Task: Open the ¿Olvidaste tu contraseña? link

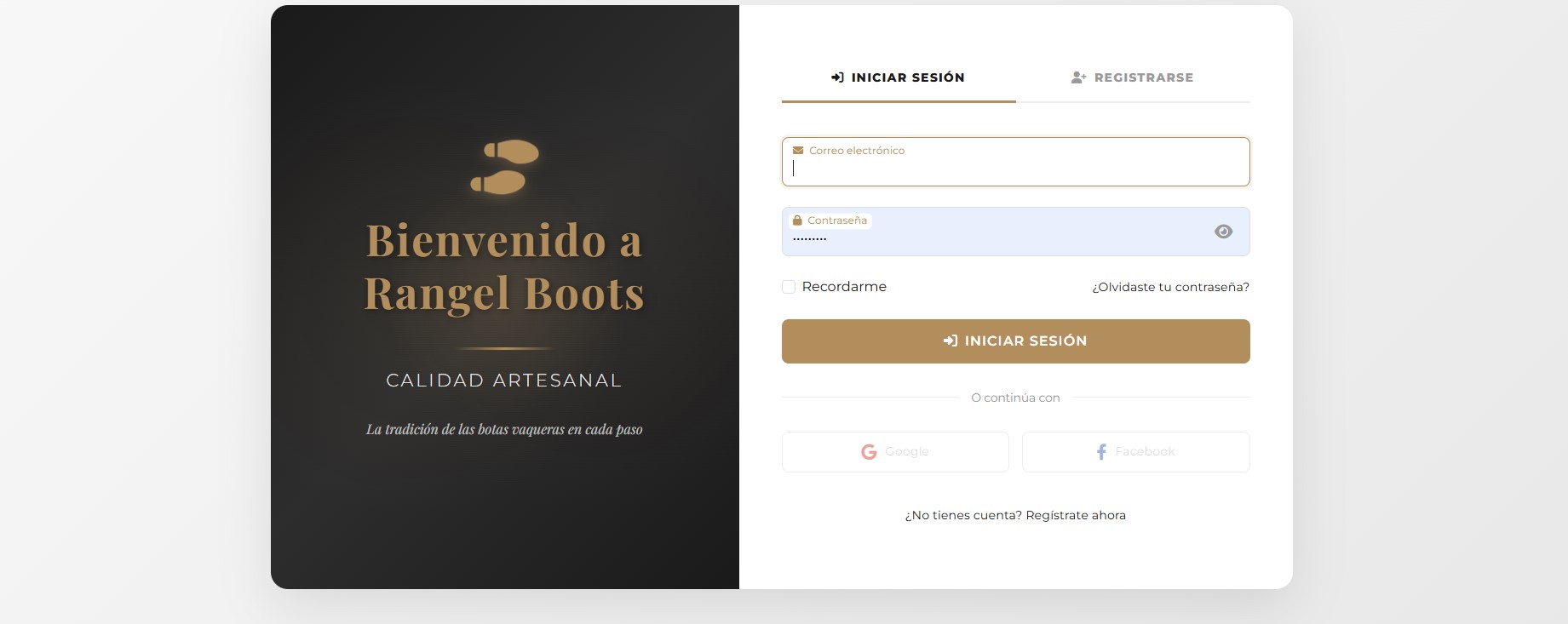Action: [x=1170, y=287]
